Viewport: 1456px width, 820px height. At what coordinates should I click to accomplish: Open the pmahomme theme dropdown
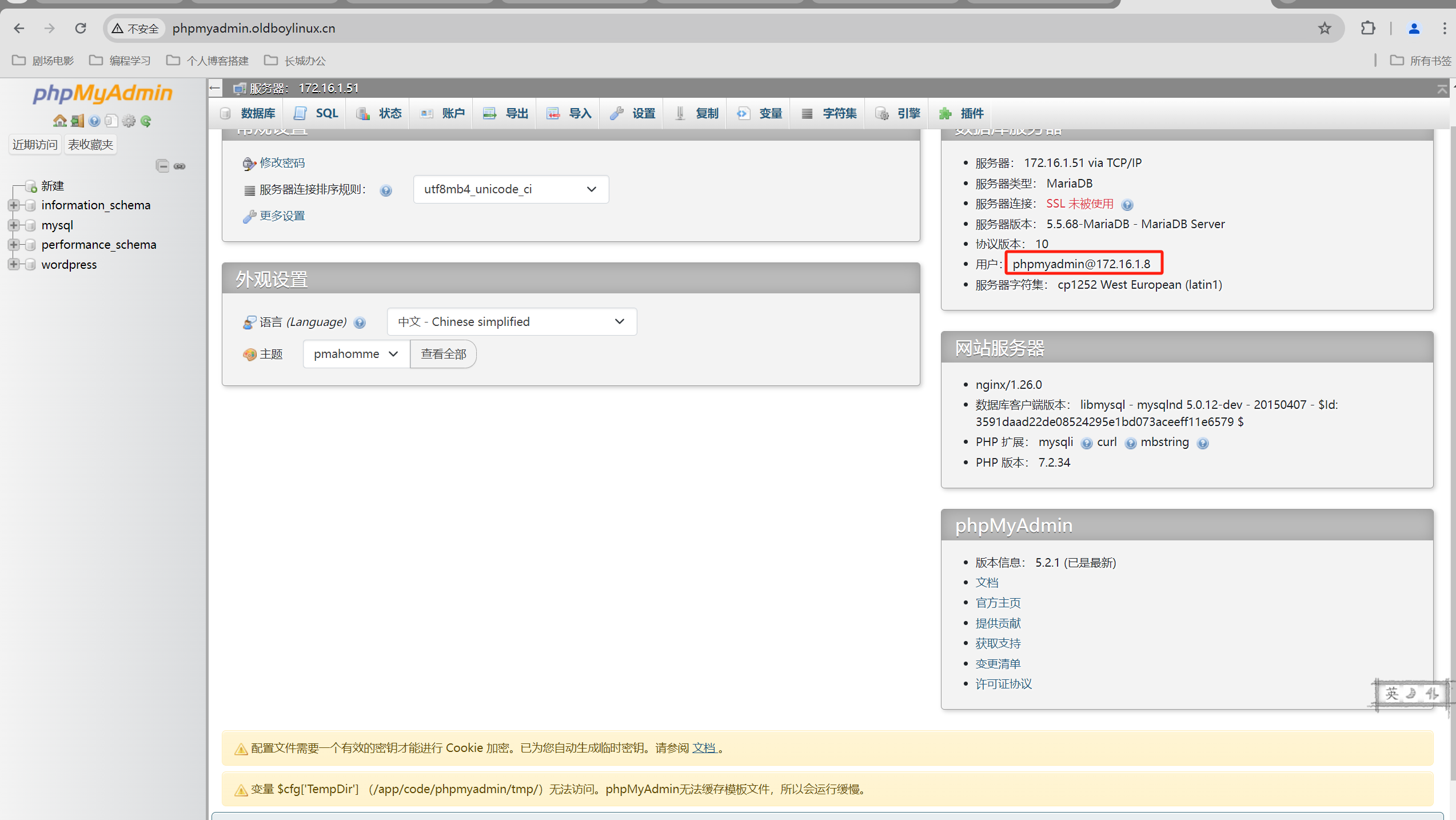[356, 354]
